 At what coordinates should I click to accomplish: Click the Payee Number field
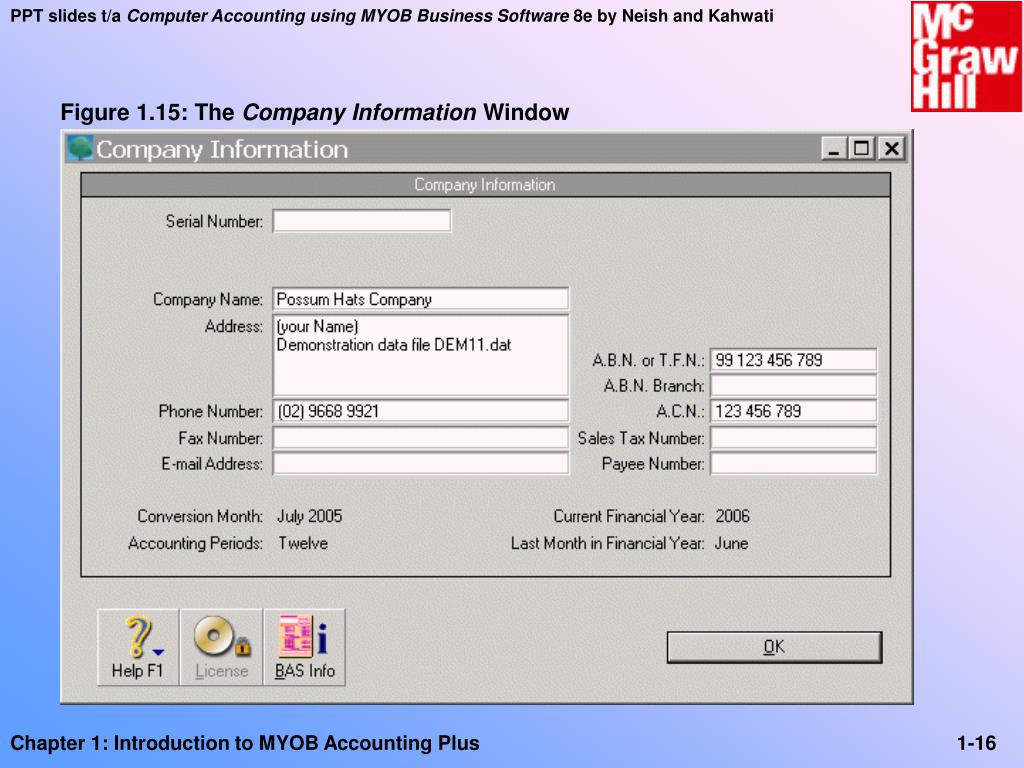[793, 464]
